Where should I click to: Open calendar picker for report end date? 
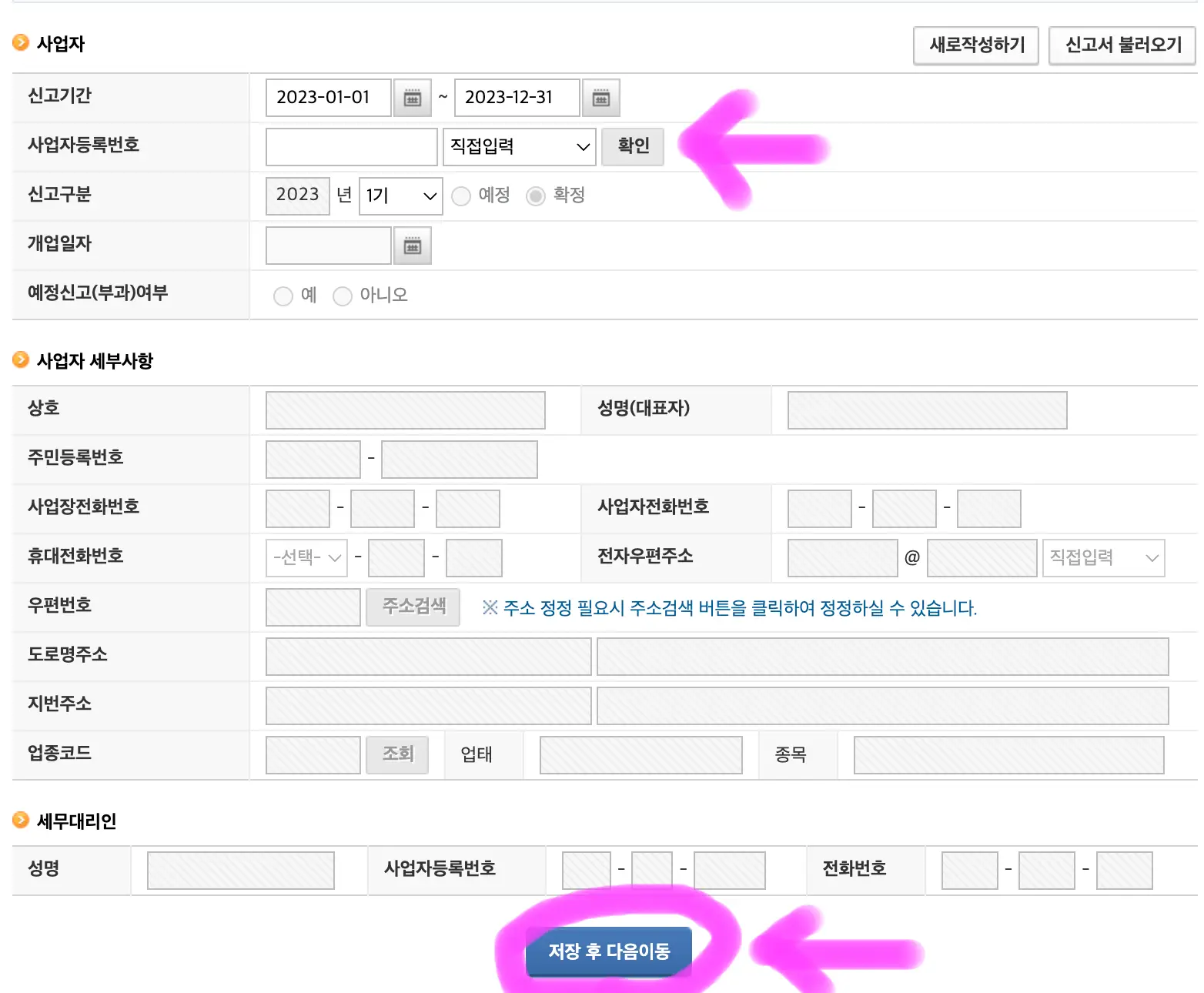coord(601,98)
